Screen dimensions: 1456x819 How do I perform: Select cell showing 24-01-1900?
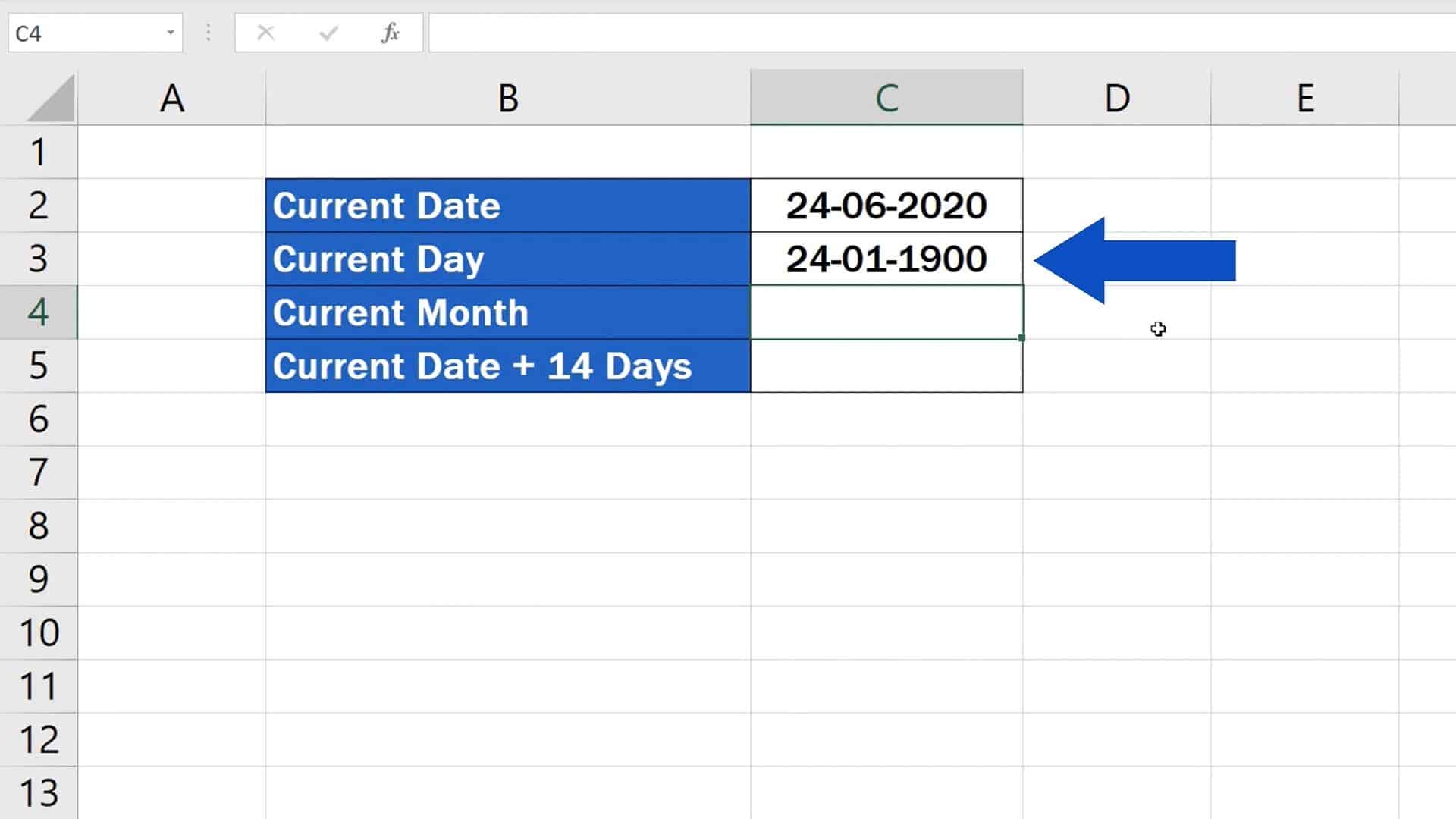(886, 259)
